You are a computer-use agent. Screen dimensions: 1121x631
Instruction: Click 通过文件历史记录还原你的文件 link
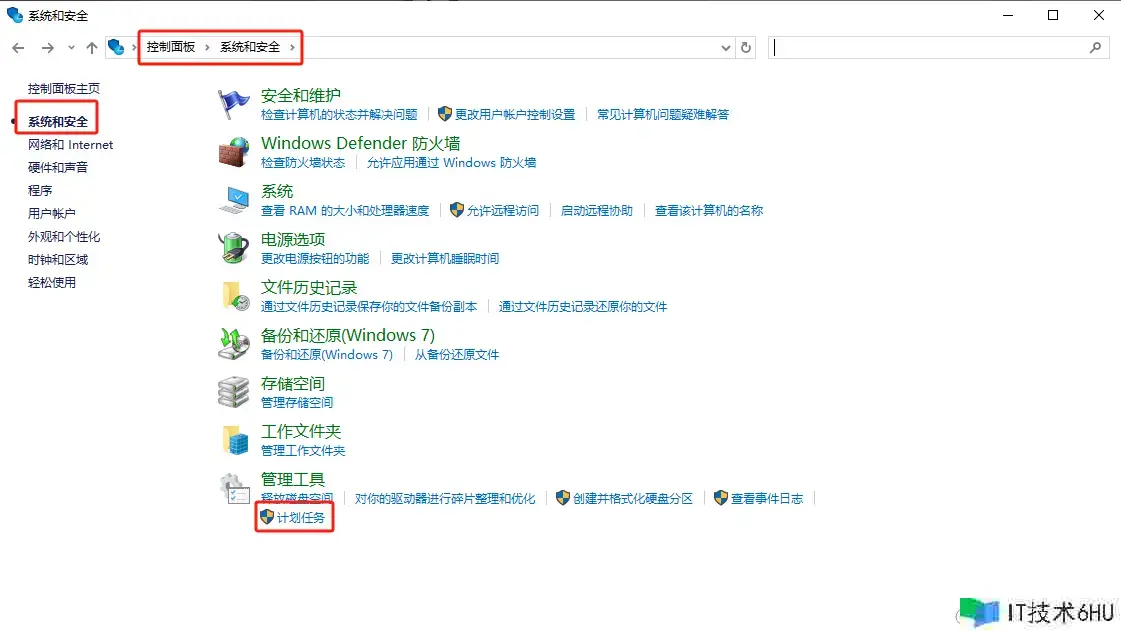[583, 307]
